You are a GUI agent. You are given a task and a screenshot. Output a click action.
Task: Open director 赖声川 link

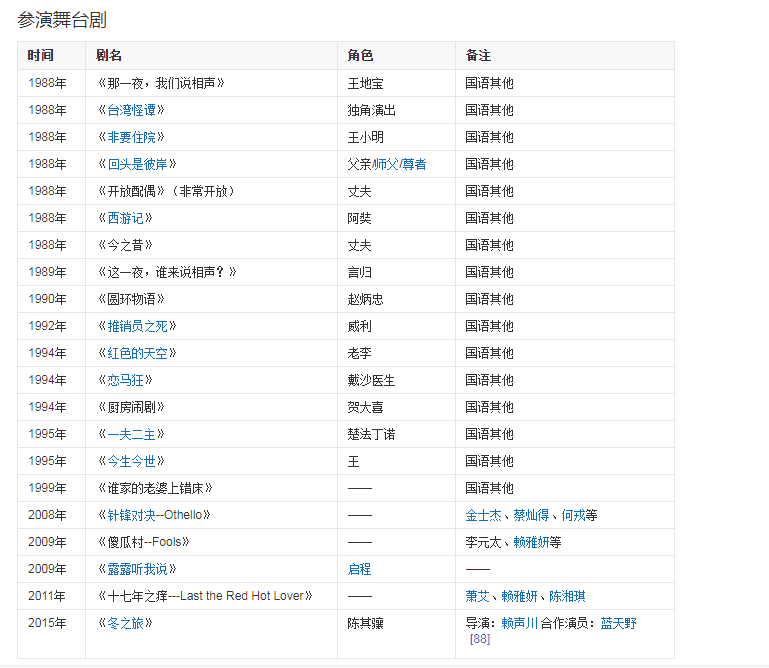tap(519, 623)
